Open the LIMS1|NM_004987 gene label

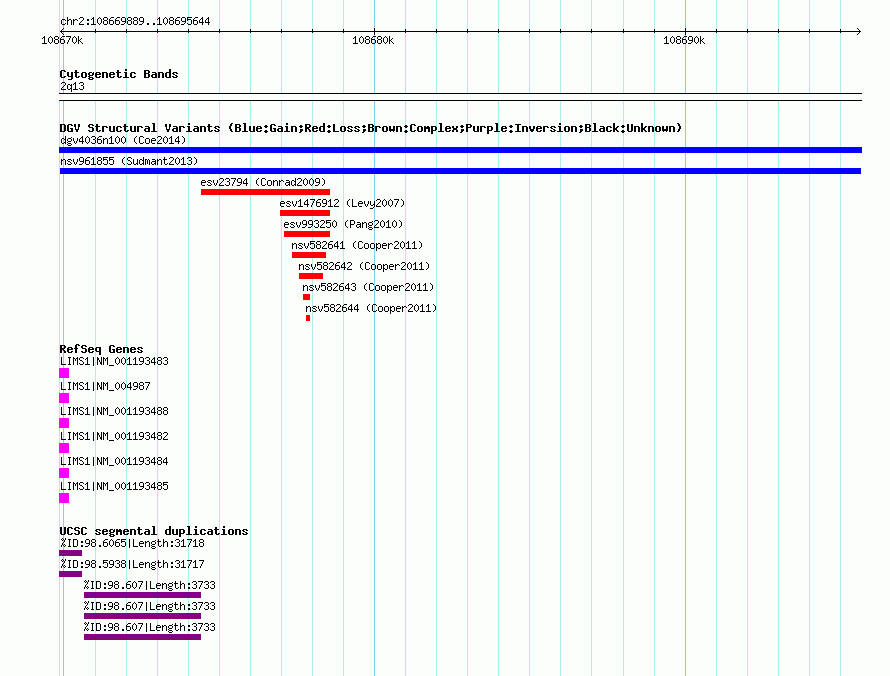point(105,387)
